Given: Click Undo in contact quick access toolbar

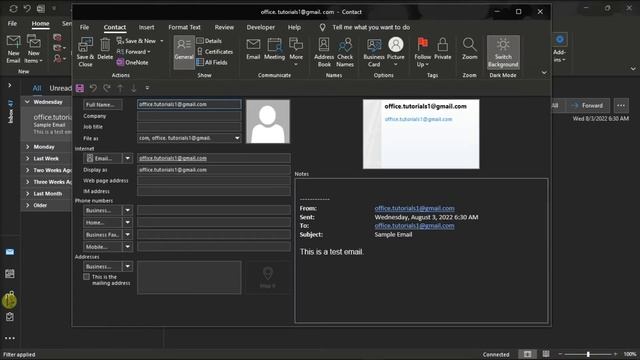Looking at the screenshot, I should [x=93, y=88].
